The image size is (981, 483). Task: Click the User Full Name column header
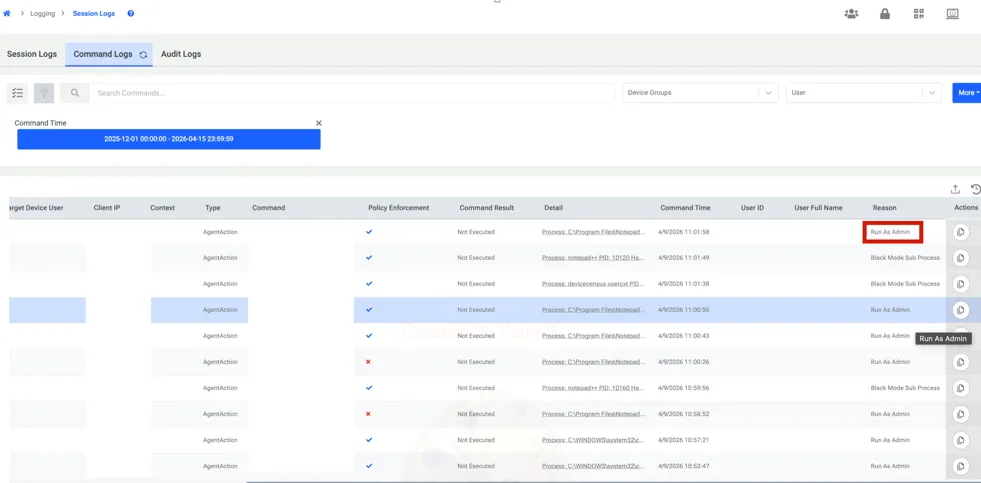point(818,208)
